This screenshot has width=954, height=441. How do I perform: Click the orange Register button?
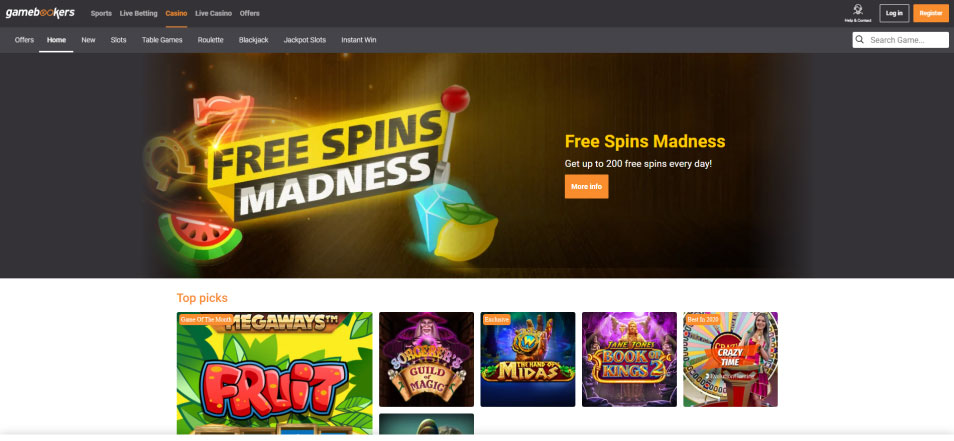(931, 13)
